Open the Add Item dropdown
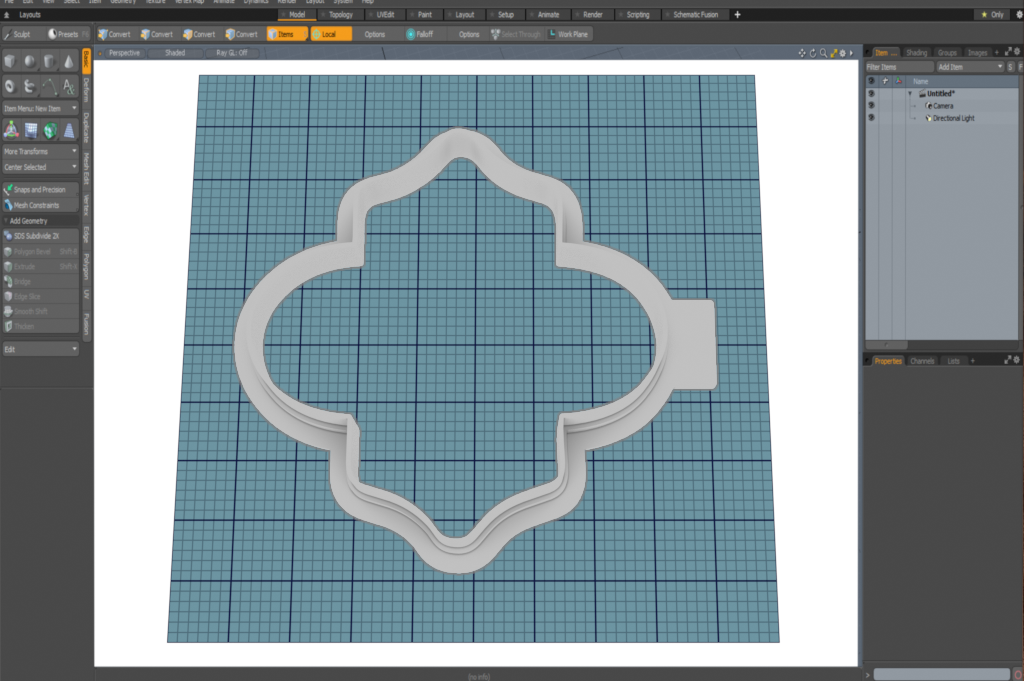This screenshot has width=1024, height=681. coord(968,66)
